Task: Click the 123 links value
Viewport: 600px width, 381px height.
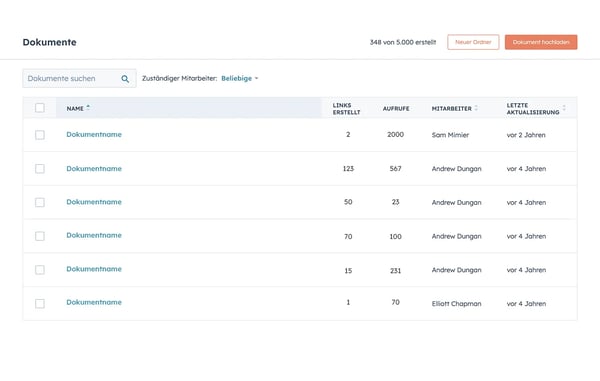Action: pyautogui.click(x=348, y=168)
